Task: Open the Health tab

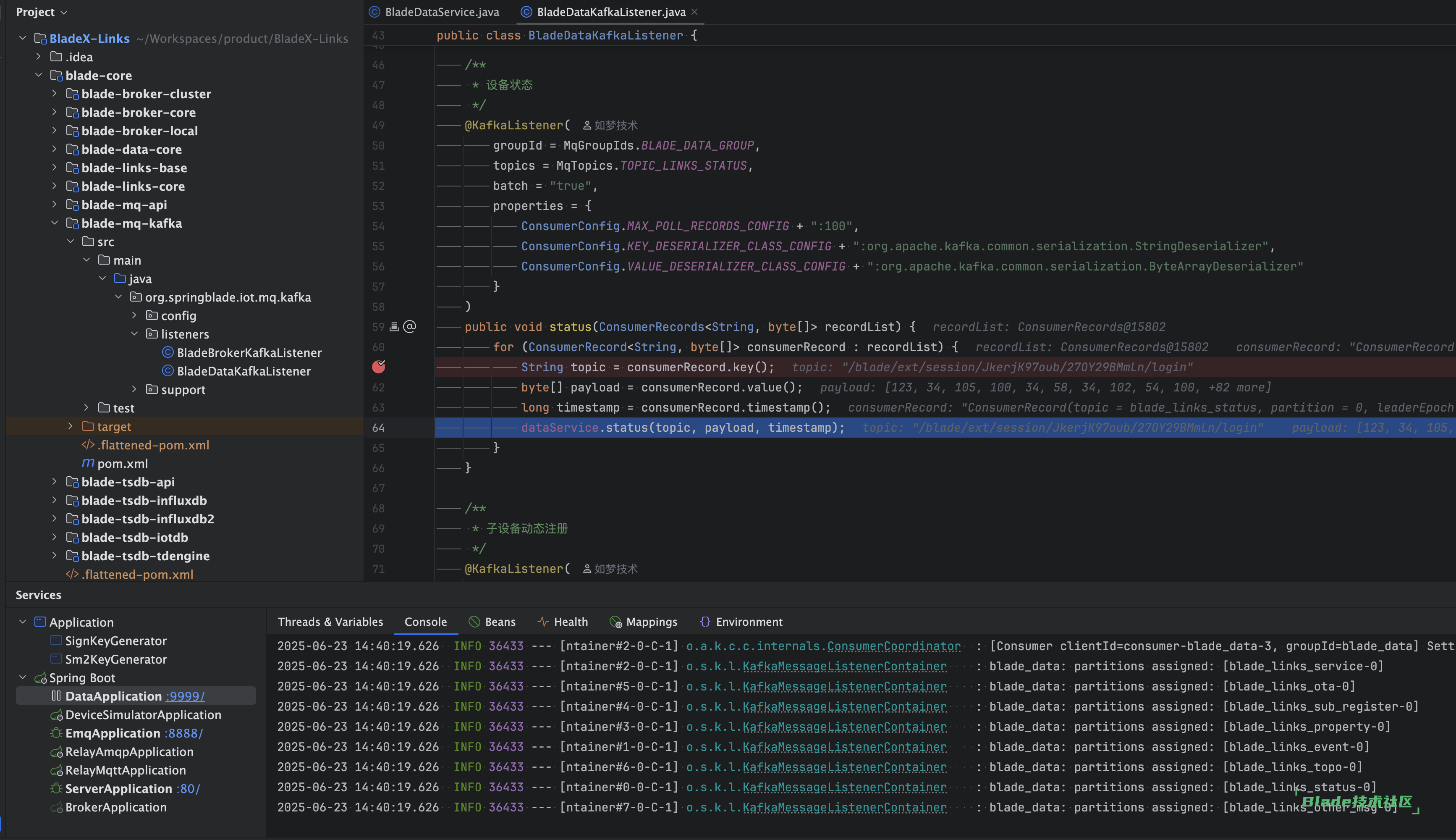Action: click(571, 622)
